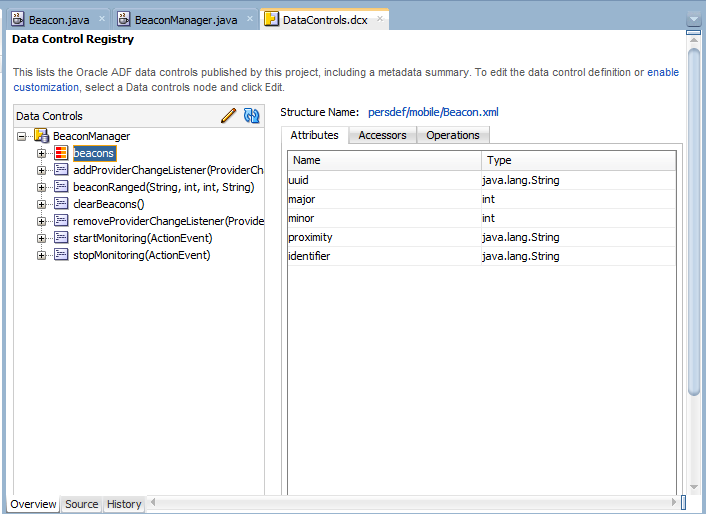Image resolution: width=706 pixels, height=514 pixels.
Task: Click java.lang.String type of uuid
Action: click(x=520, y=180)
